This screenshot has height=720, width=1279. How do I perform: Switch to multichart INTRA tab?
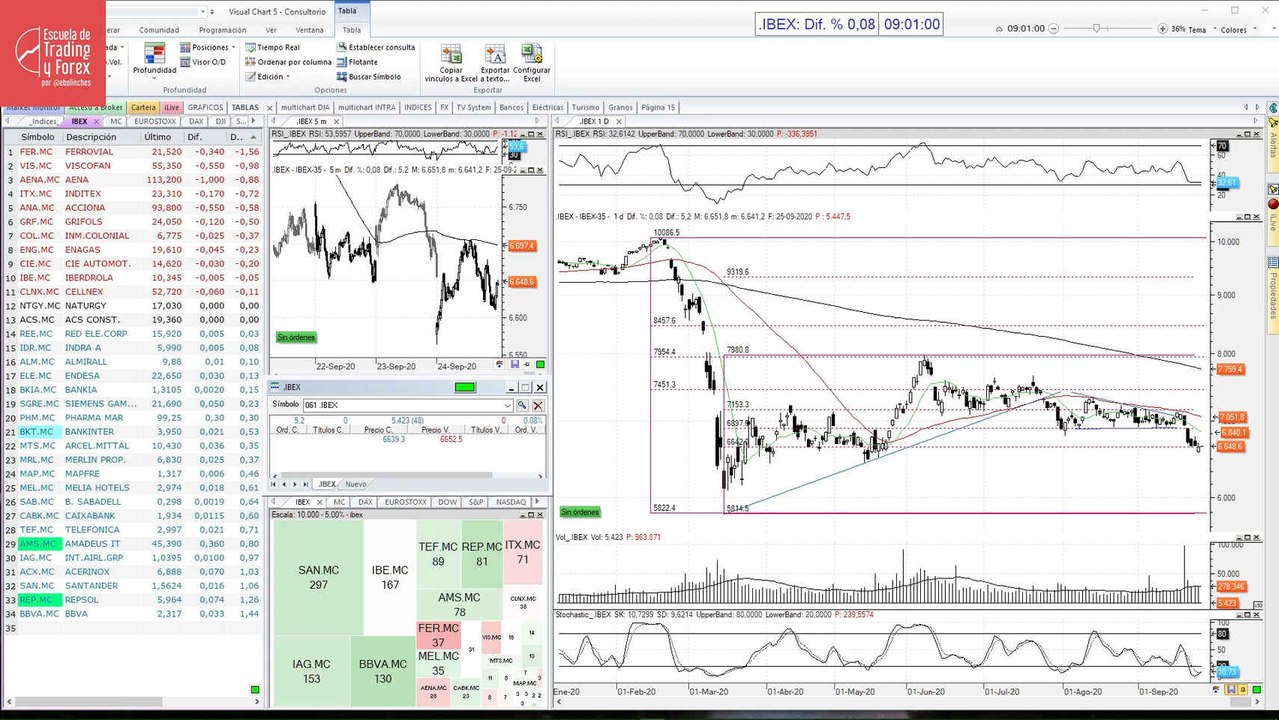[367, 107]
